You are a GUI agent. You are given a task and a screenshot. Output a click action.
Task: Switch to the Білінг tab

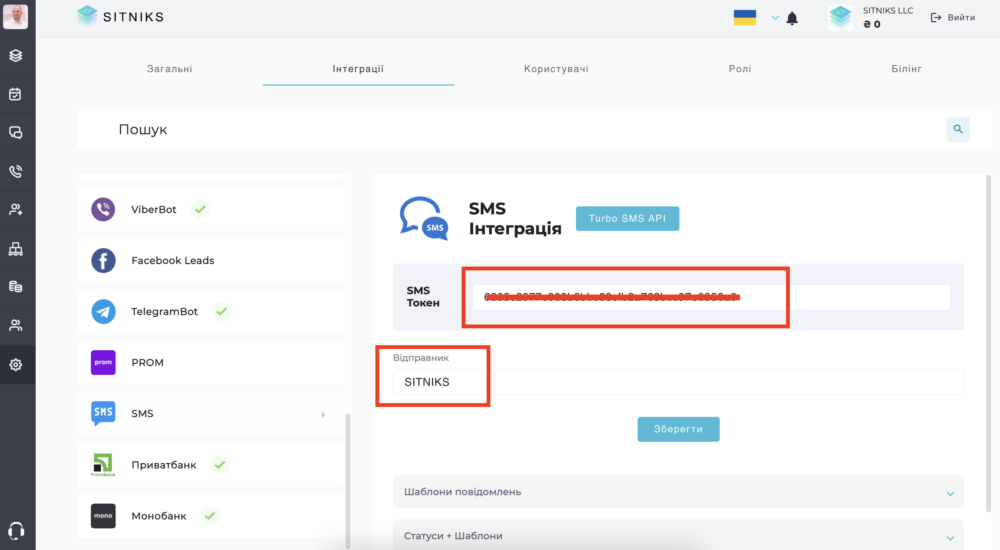pos(906,69)
